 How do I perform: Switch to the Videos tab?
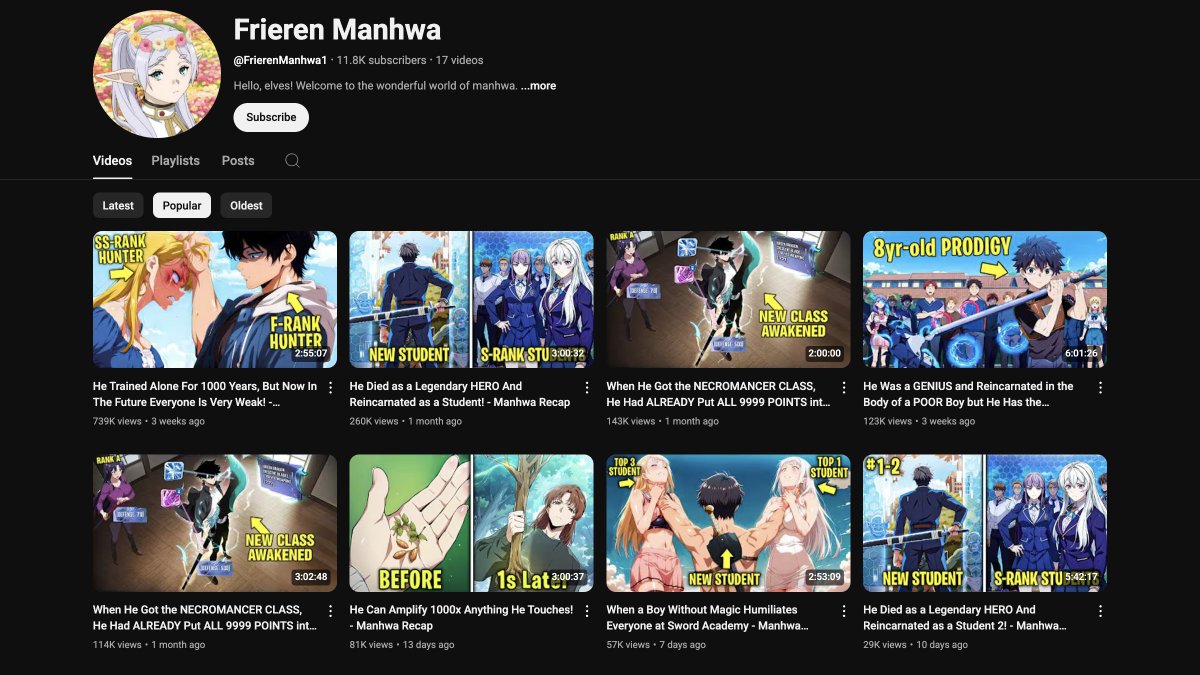[112, 160]
